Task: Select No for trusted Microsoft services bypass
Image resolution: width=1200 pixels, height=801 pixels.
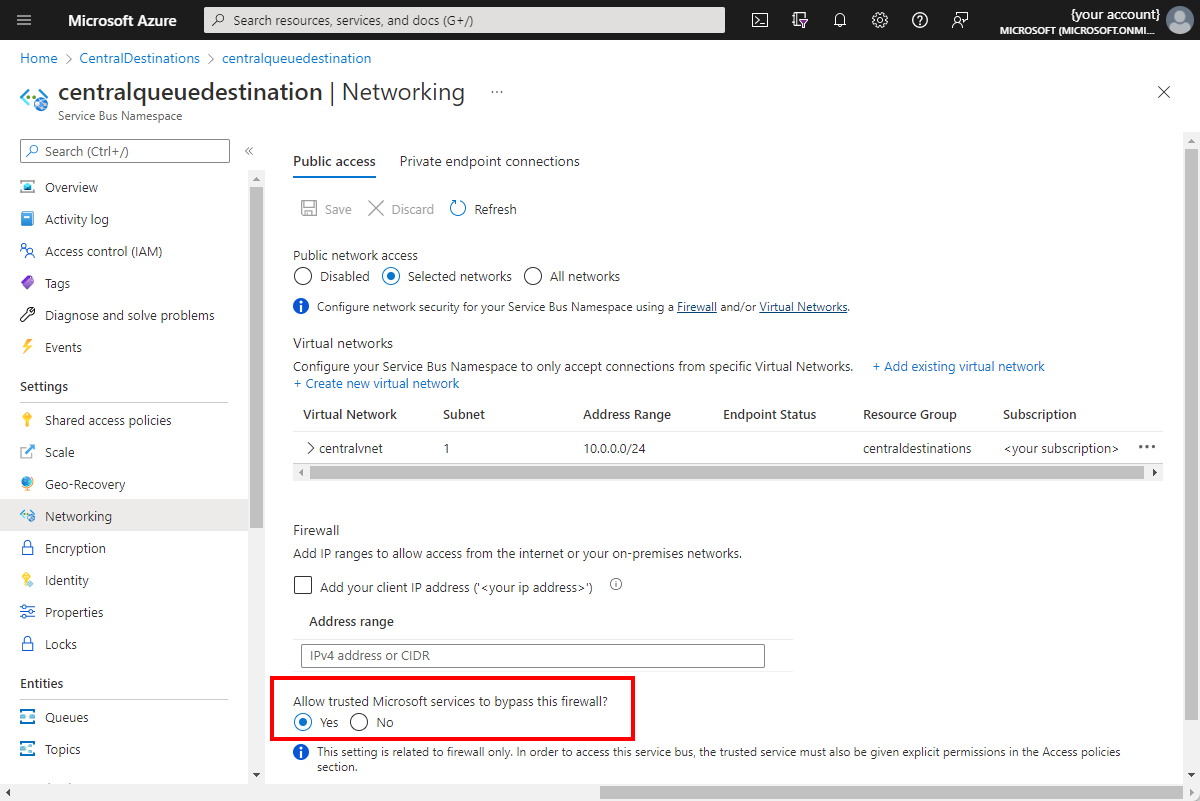Action: 359,722
